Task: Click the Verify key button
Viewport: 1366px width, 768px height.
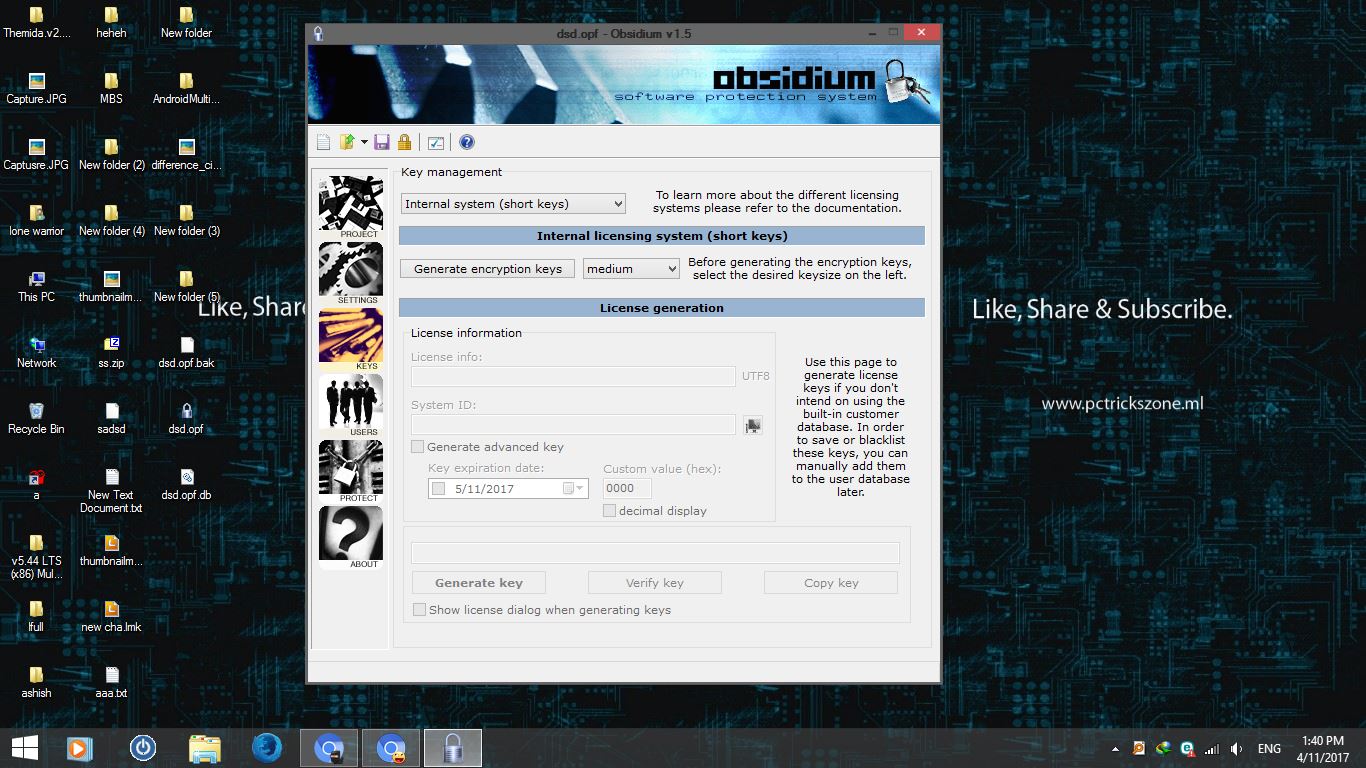Action: click(x=655, y=583)
